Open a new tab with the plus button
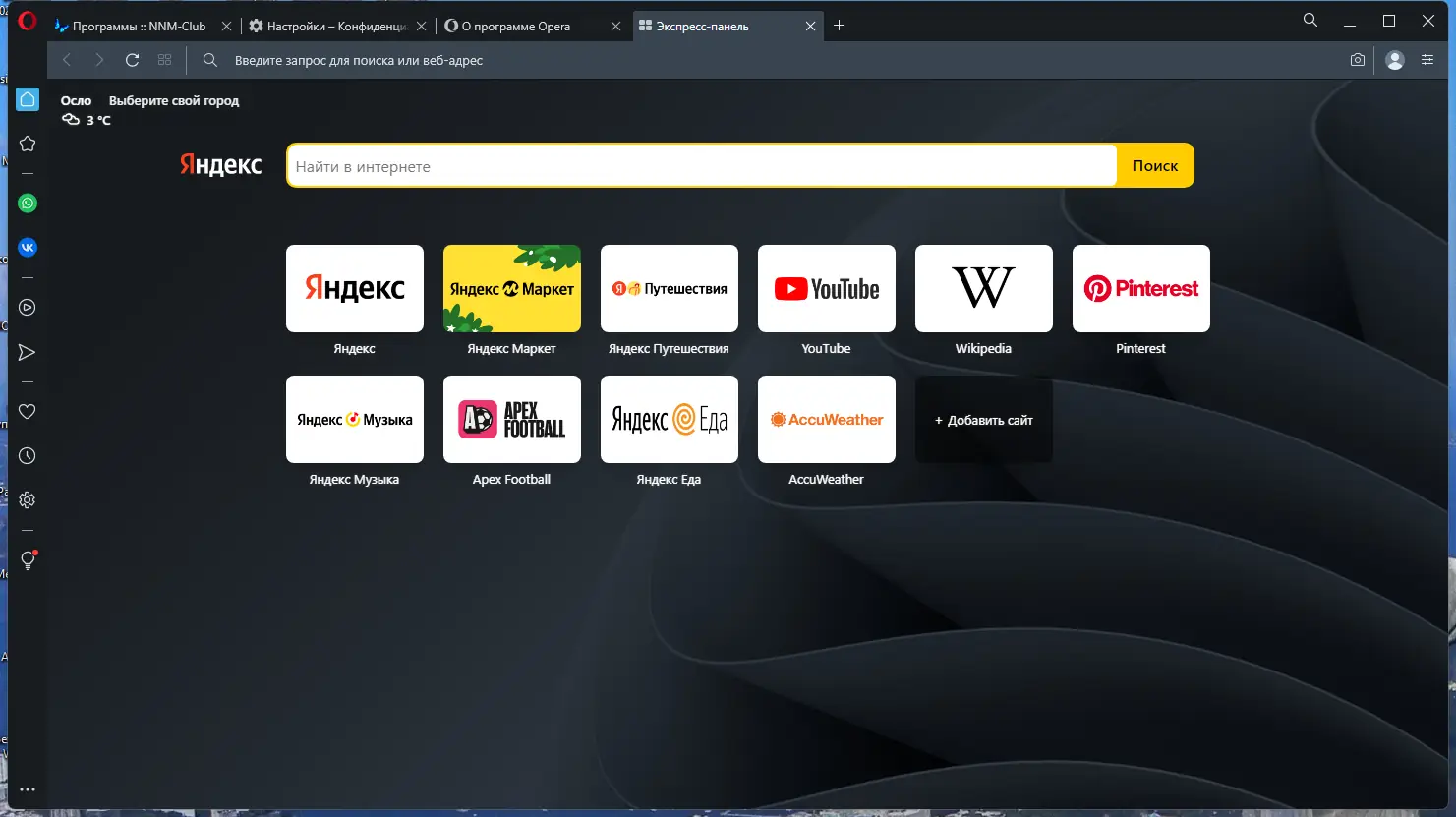 pyautogui.click(x=839, y=26)
